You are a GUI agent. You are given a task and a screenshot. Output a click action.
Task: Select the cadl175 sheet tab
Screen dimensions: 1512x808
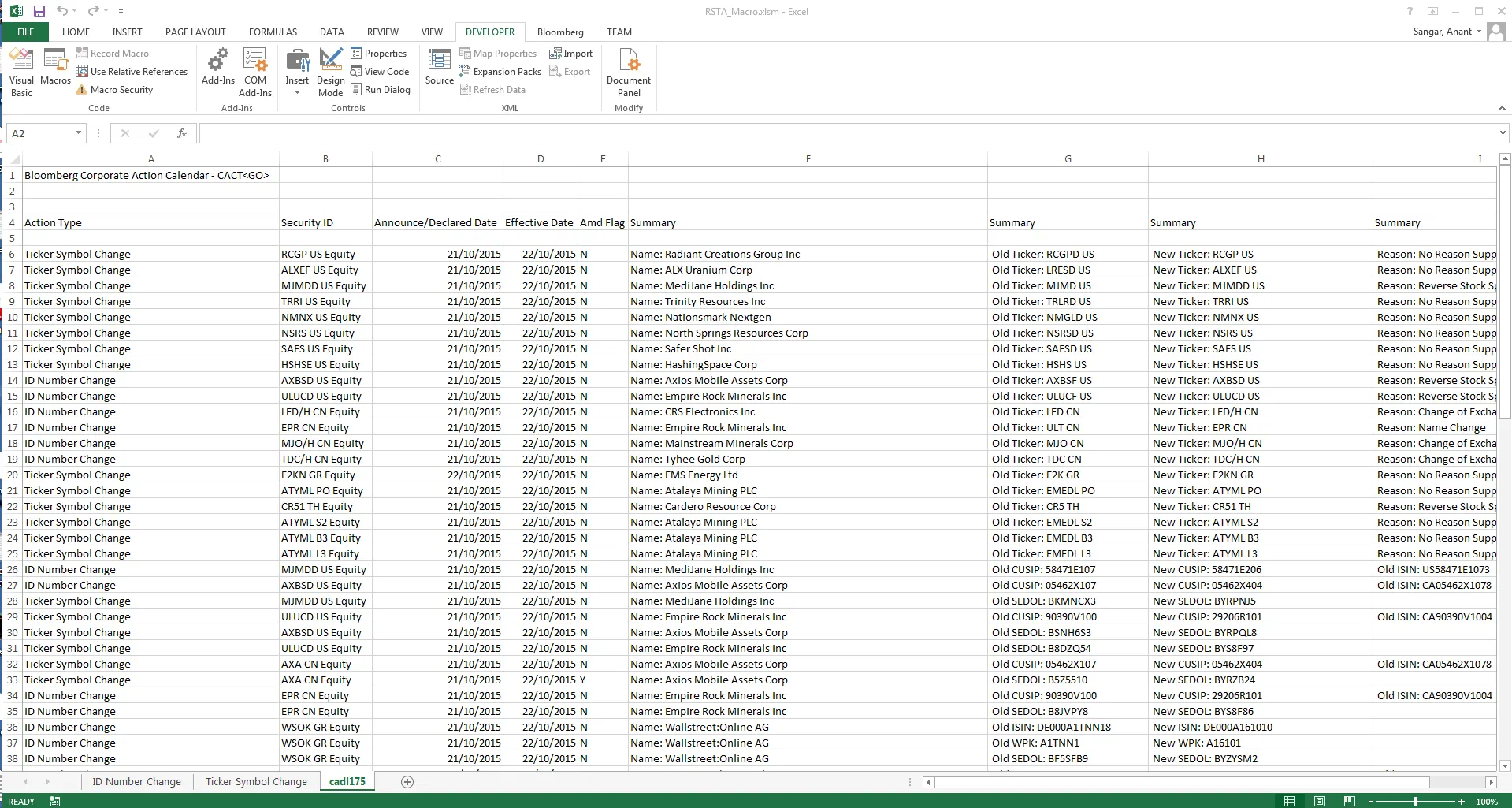coord(347,781)
